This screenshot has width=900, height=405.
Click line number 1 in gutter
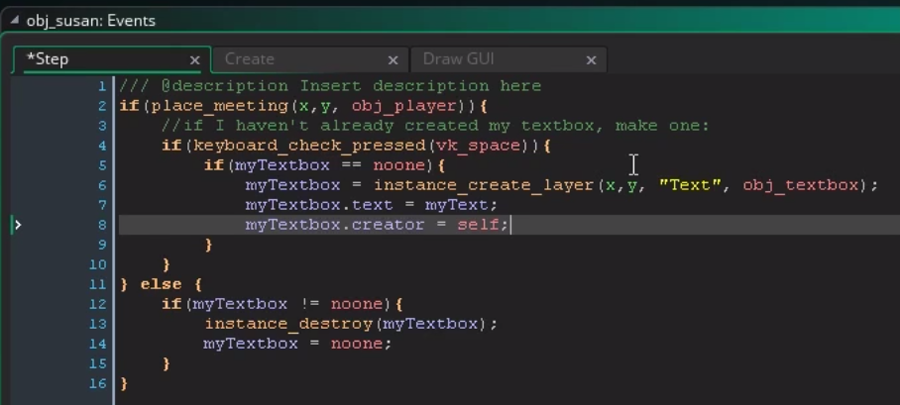(102, 86)
